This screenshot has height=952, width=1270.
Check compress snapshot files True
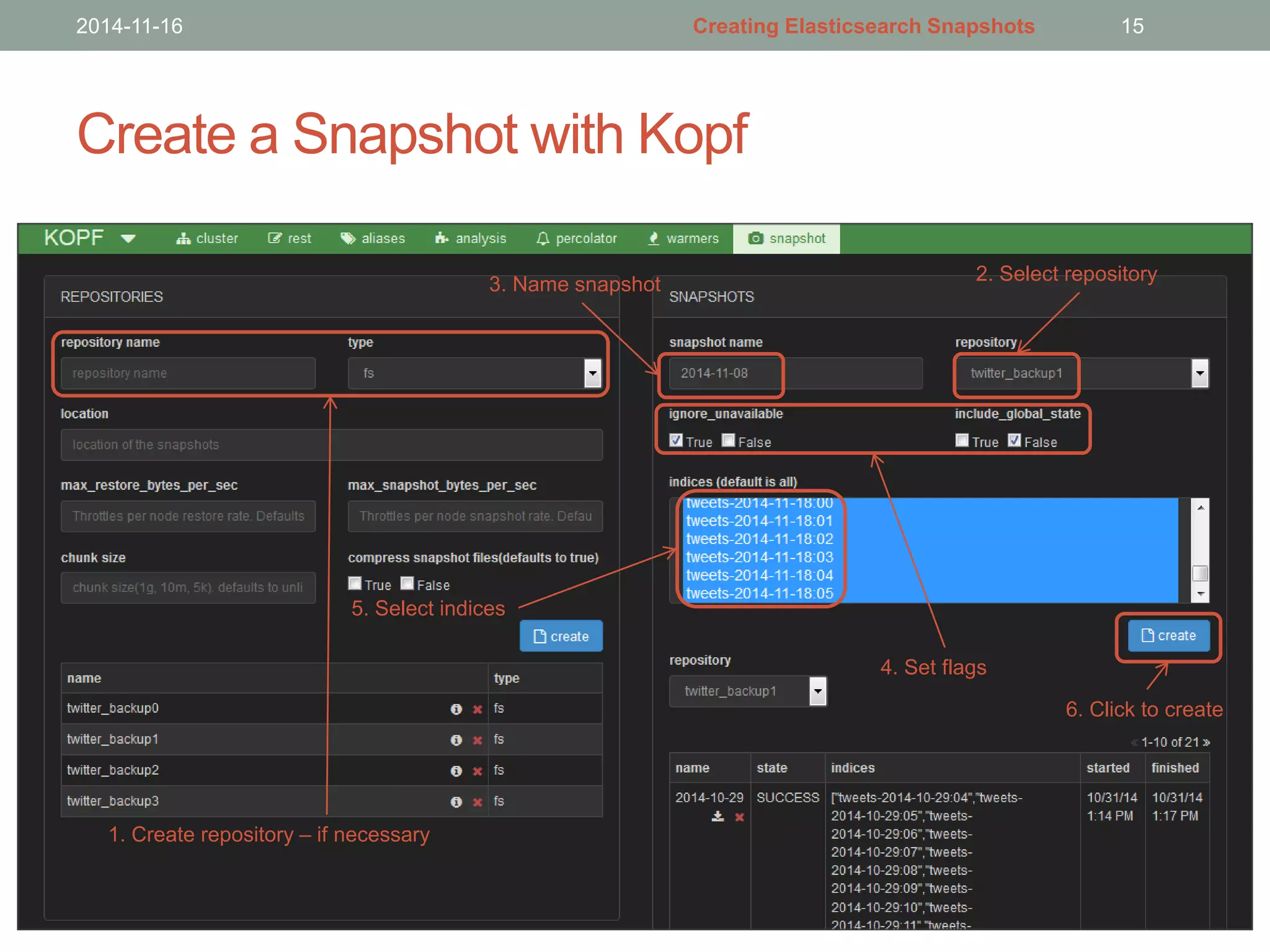coord(355,584)
